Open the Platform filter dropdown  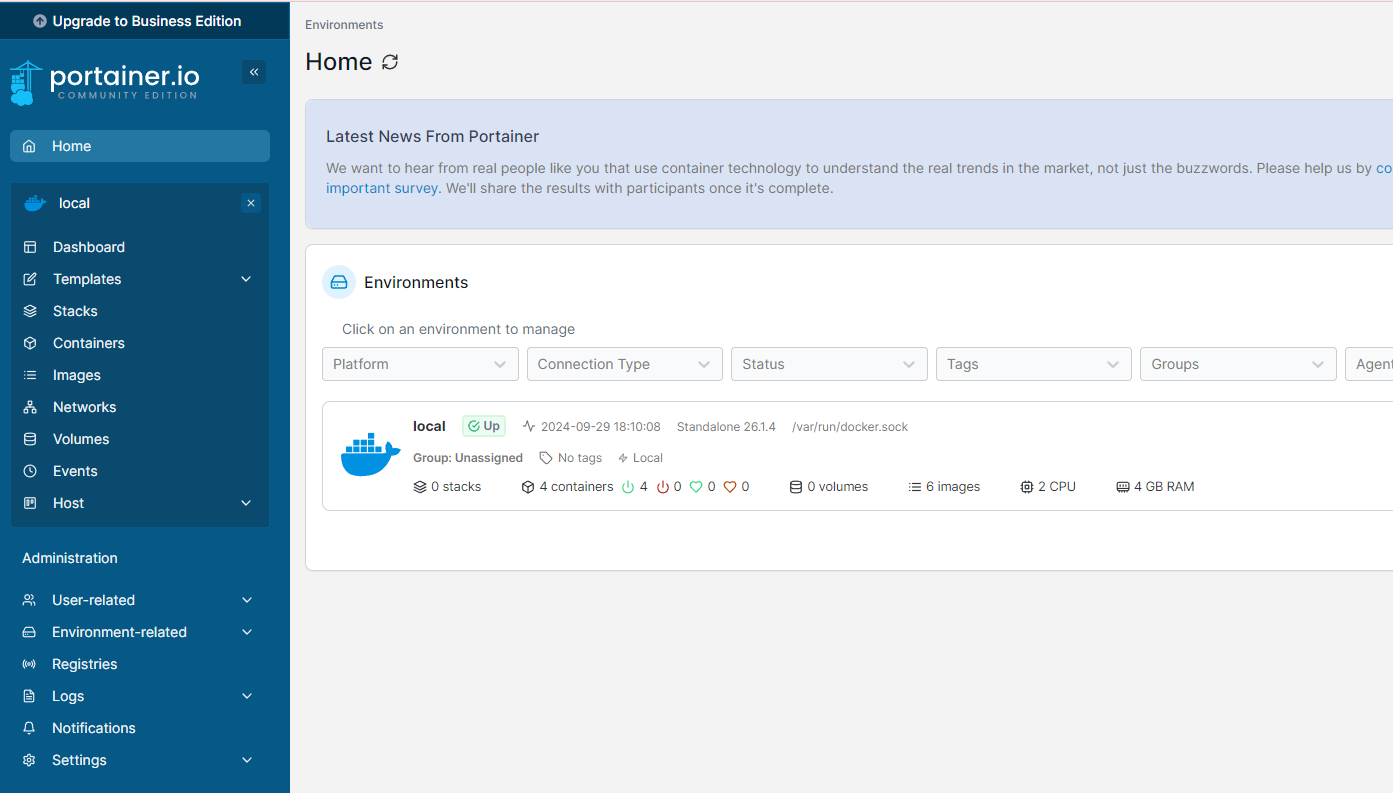(x=420, y=364)
